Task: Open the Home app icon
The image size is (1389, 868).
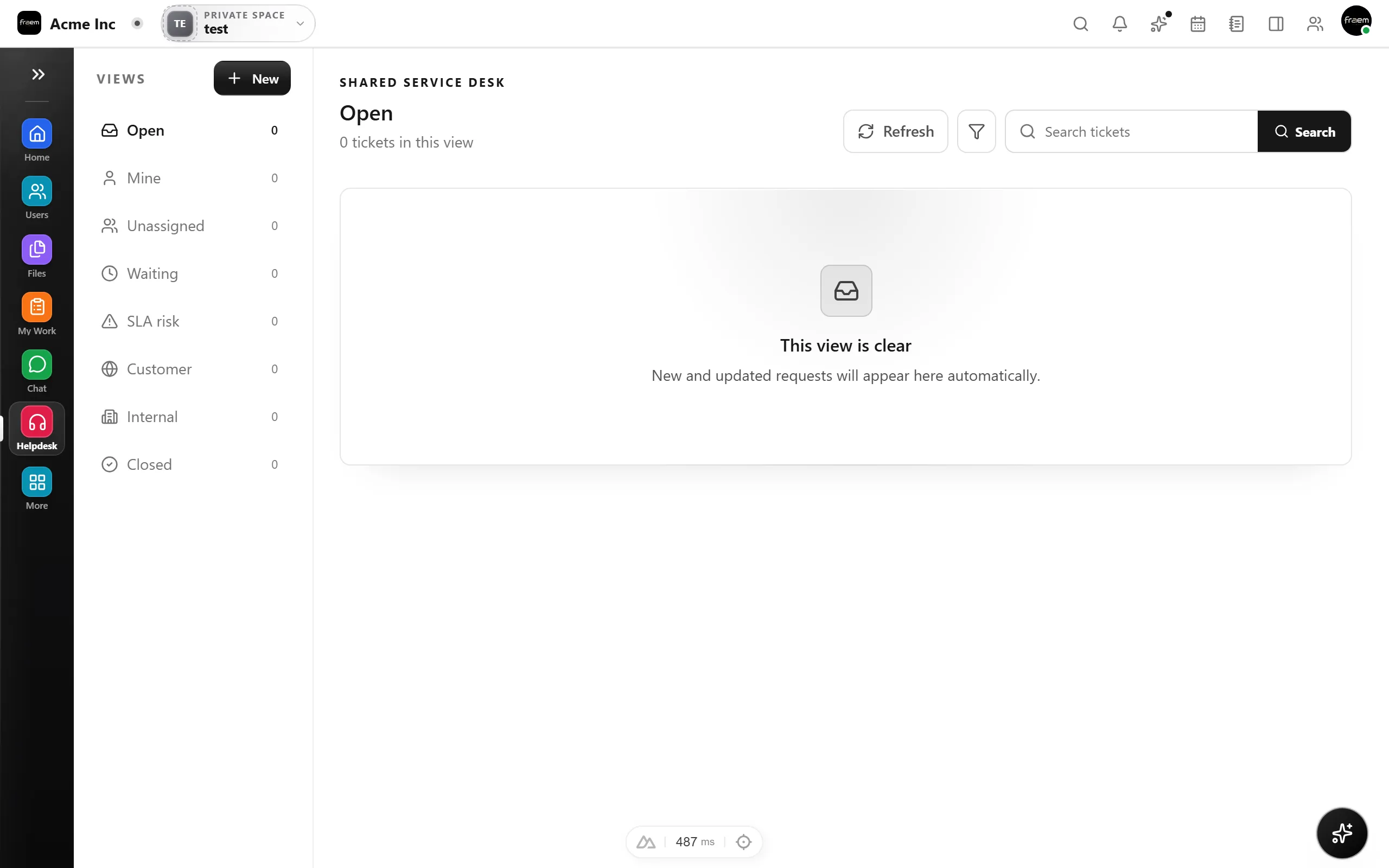Action: 37,134
